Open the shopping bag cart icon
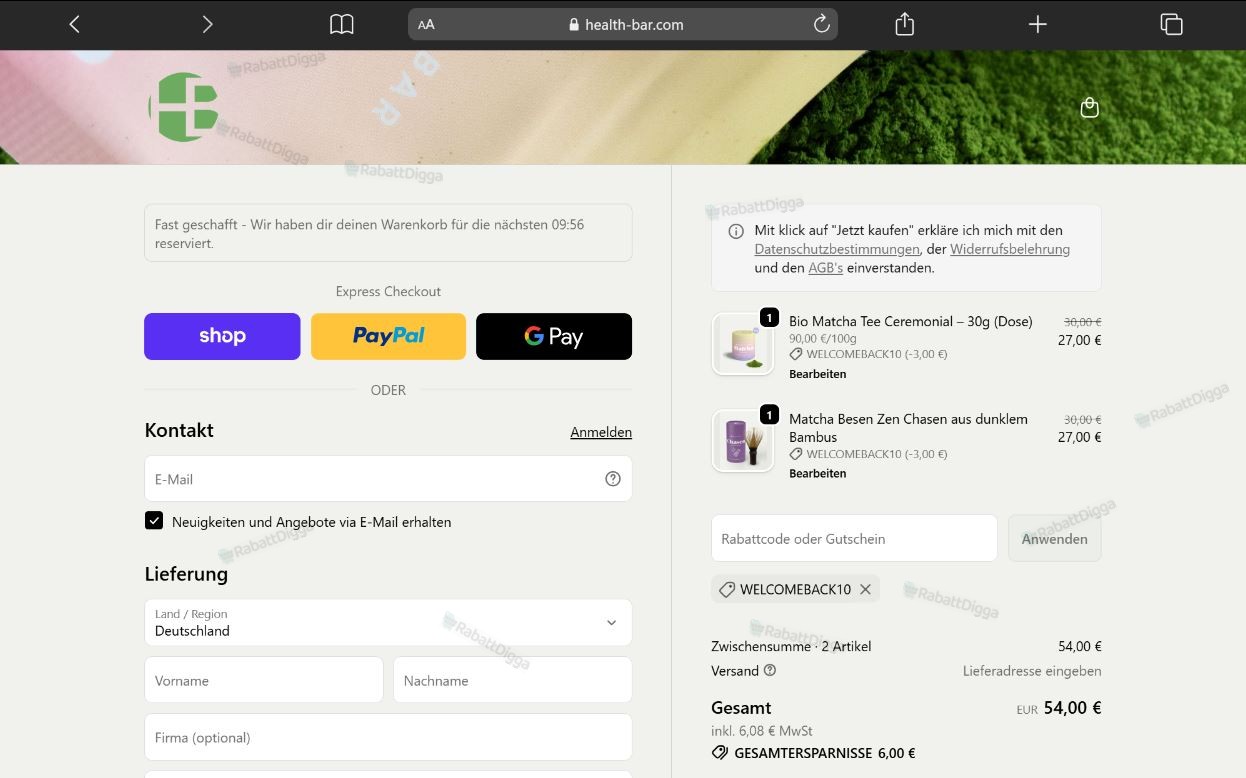 [x=1090, y=107]
